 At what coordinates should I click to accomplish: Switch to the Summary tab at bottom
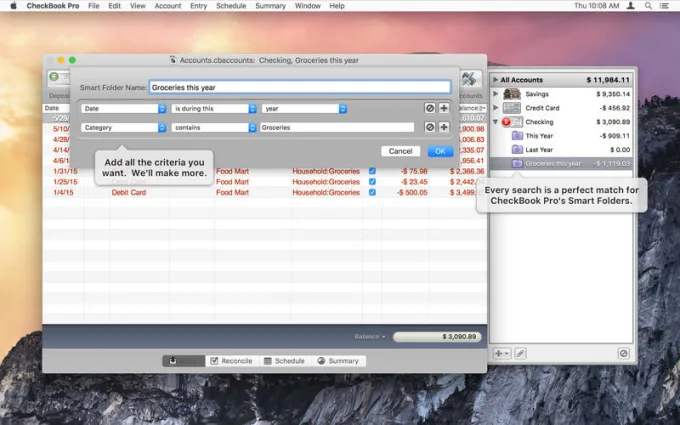click(338, 361)
